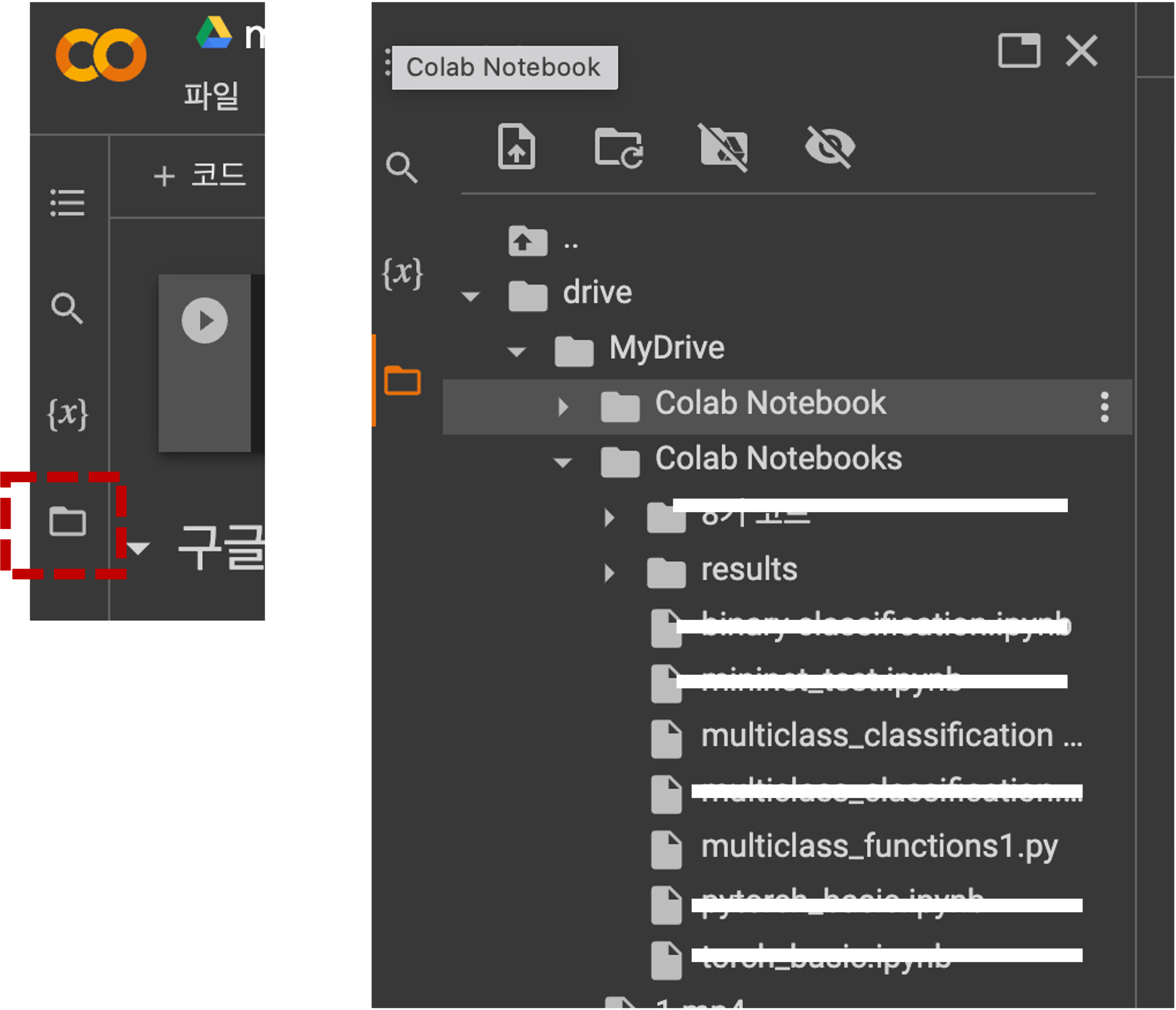Collapse the MyDrive folder
Screen dimensions: 1176x1010
coord(516,351)
